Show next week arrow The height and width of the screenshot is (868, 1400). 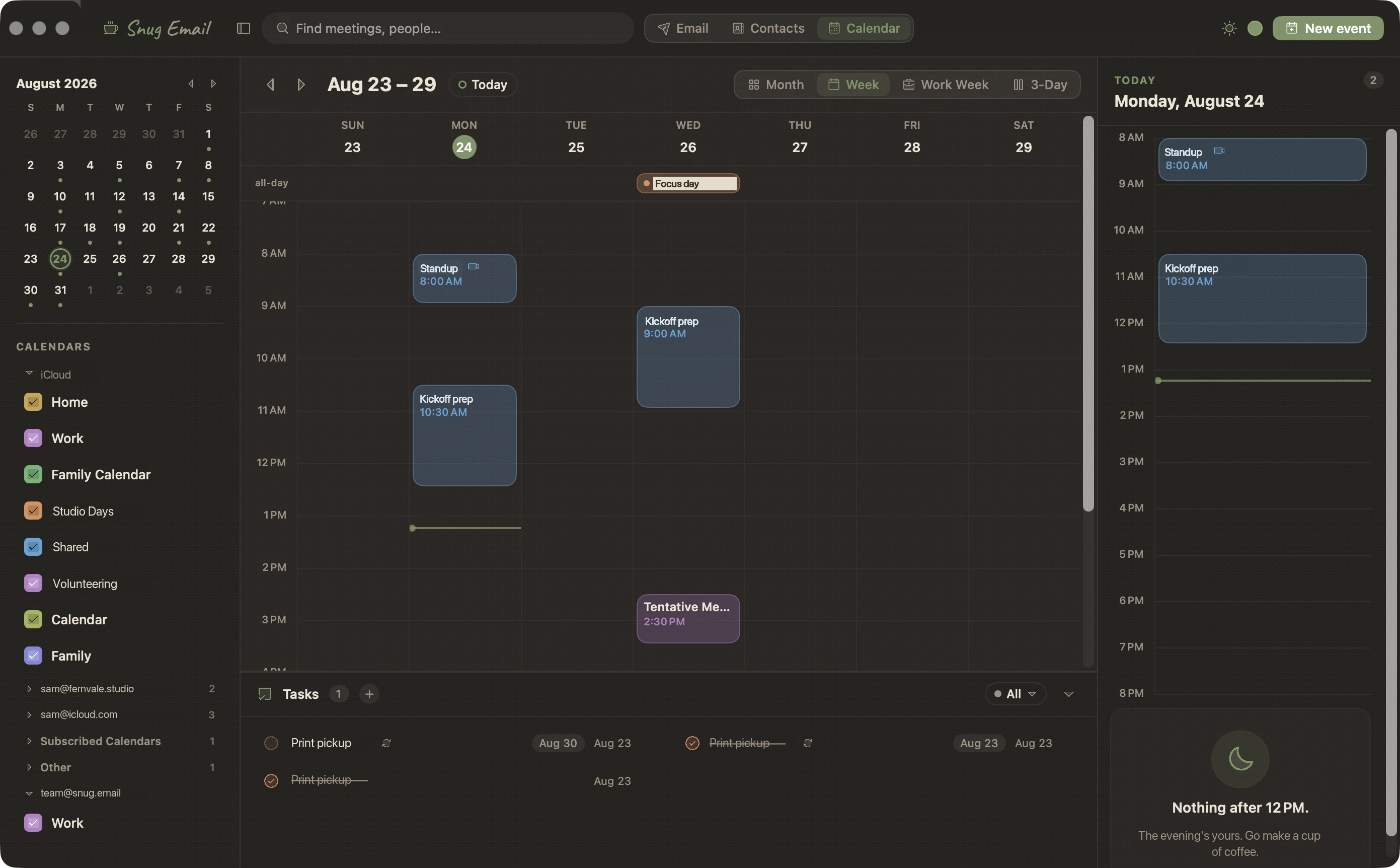click(x=300, y=85)
